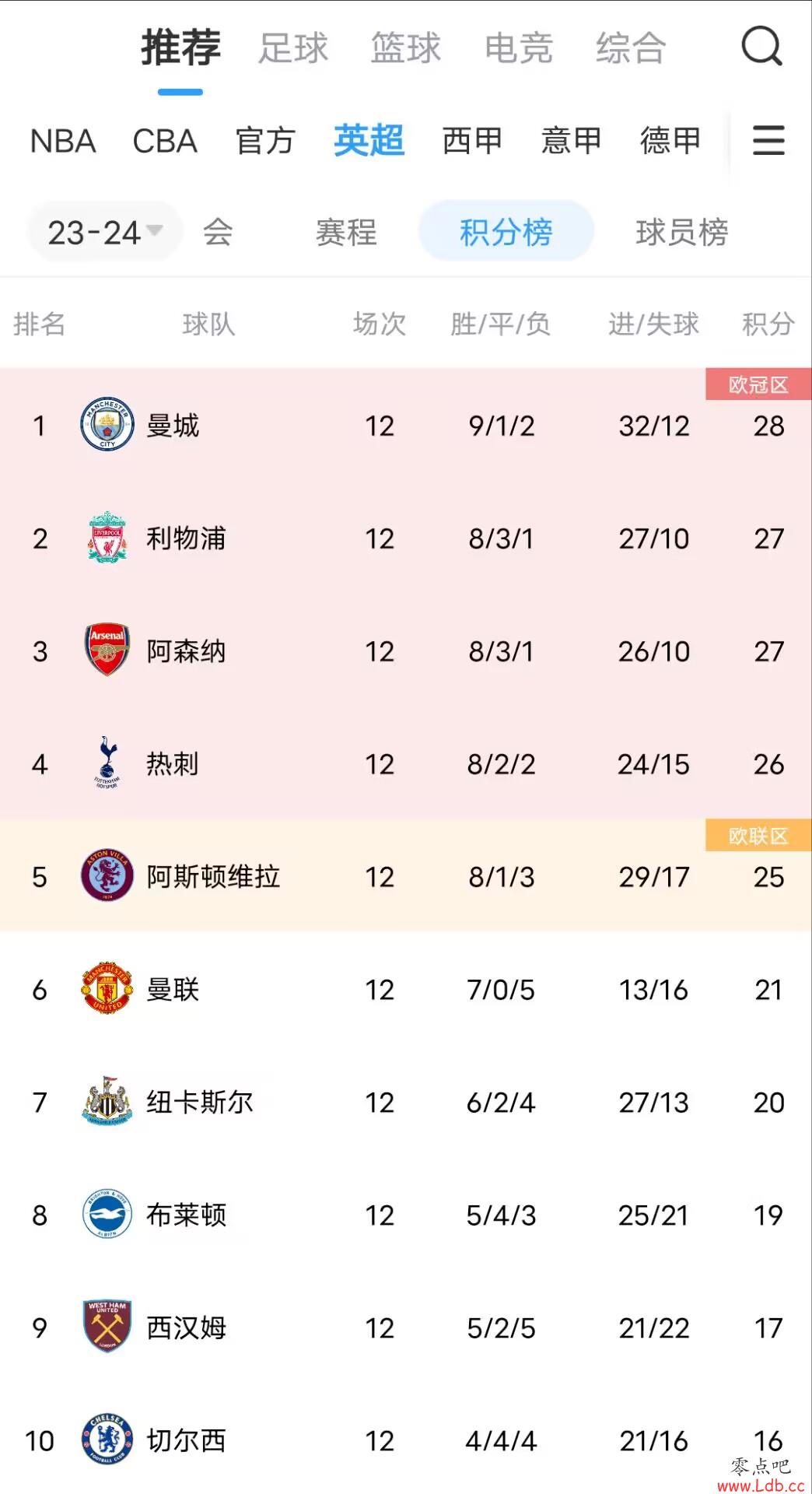Expand the 23-24 season dropdown
The height and width of the screenshot is (1494, 812).
(x=105, y=232)
